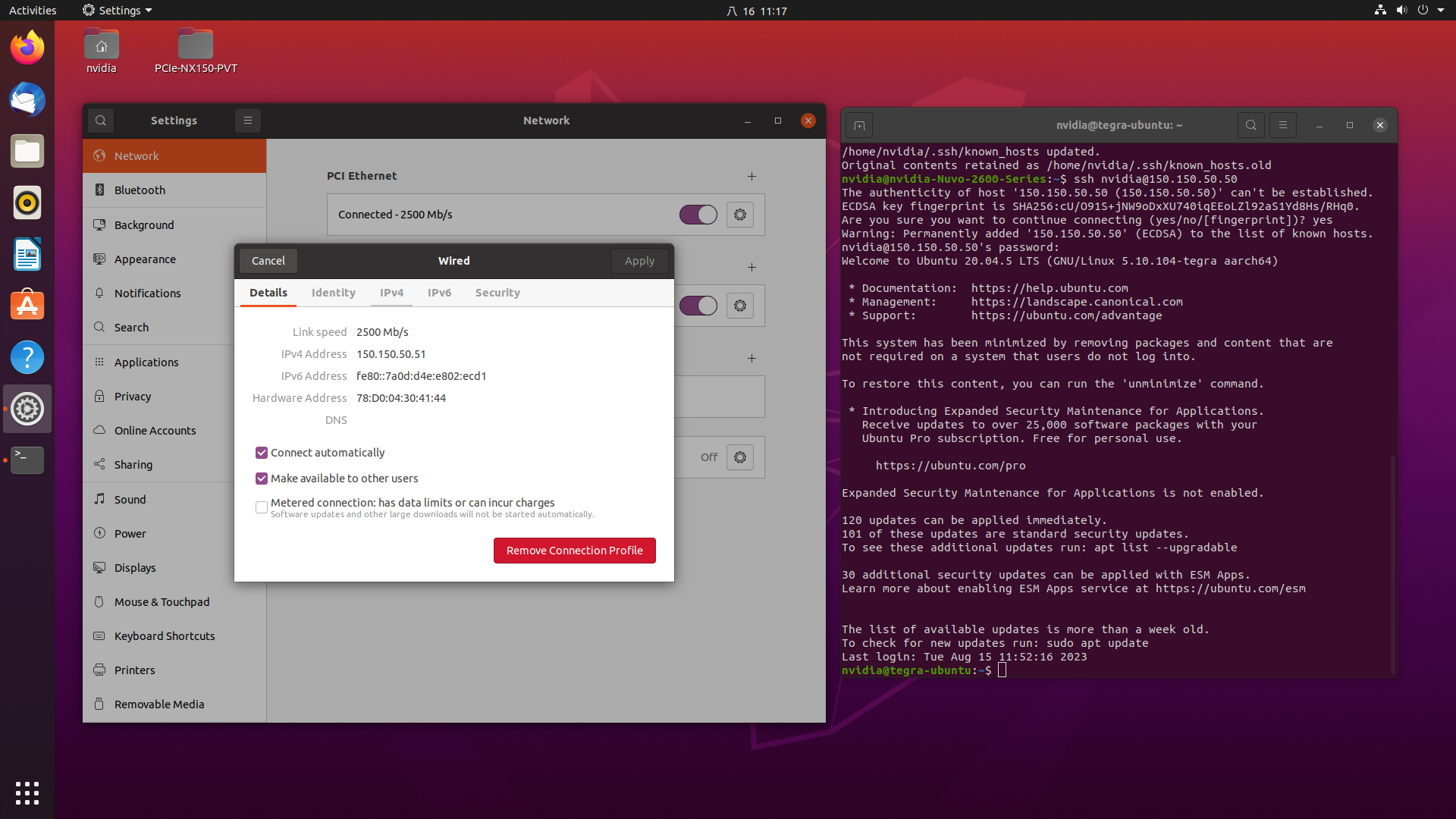Click the terminal search icon
This screenshot has width=1456, height=819.
click(1250, 125)
